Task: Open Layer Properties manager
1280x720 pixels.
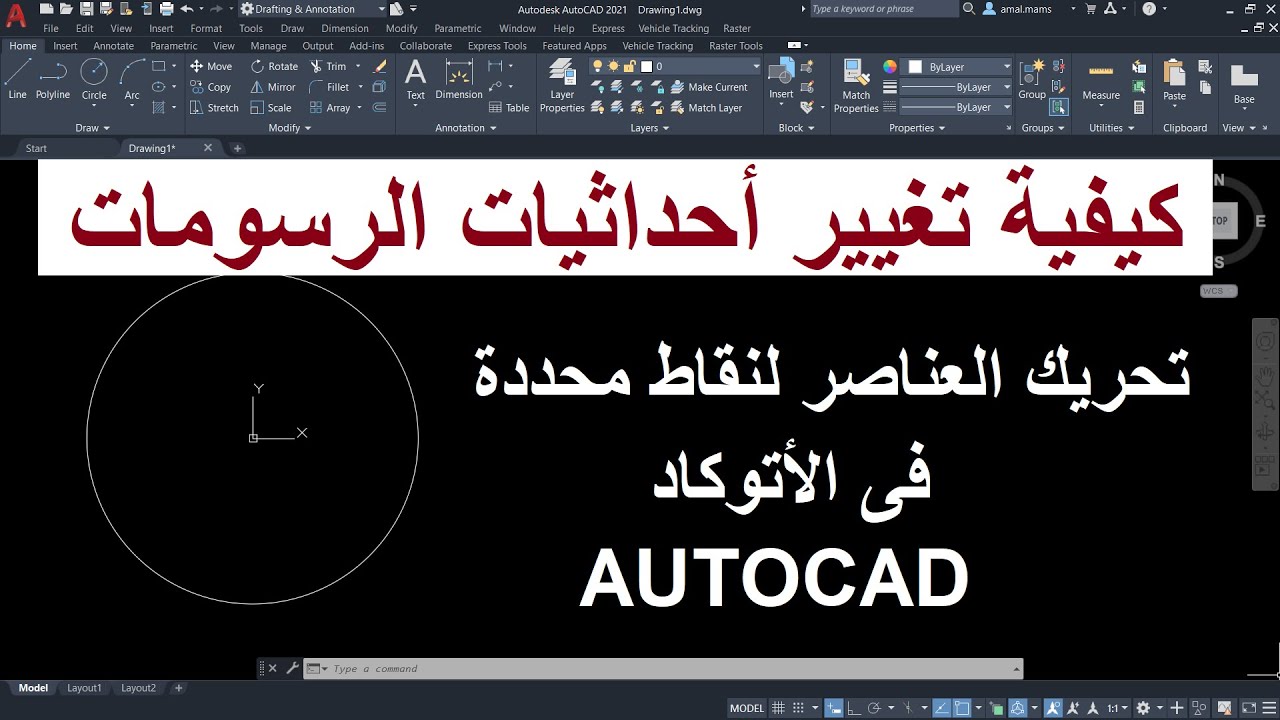Action: (562, 85)
